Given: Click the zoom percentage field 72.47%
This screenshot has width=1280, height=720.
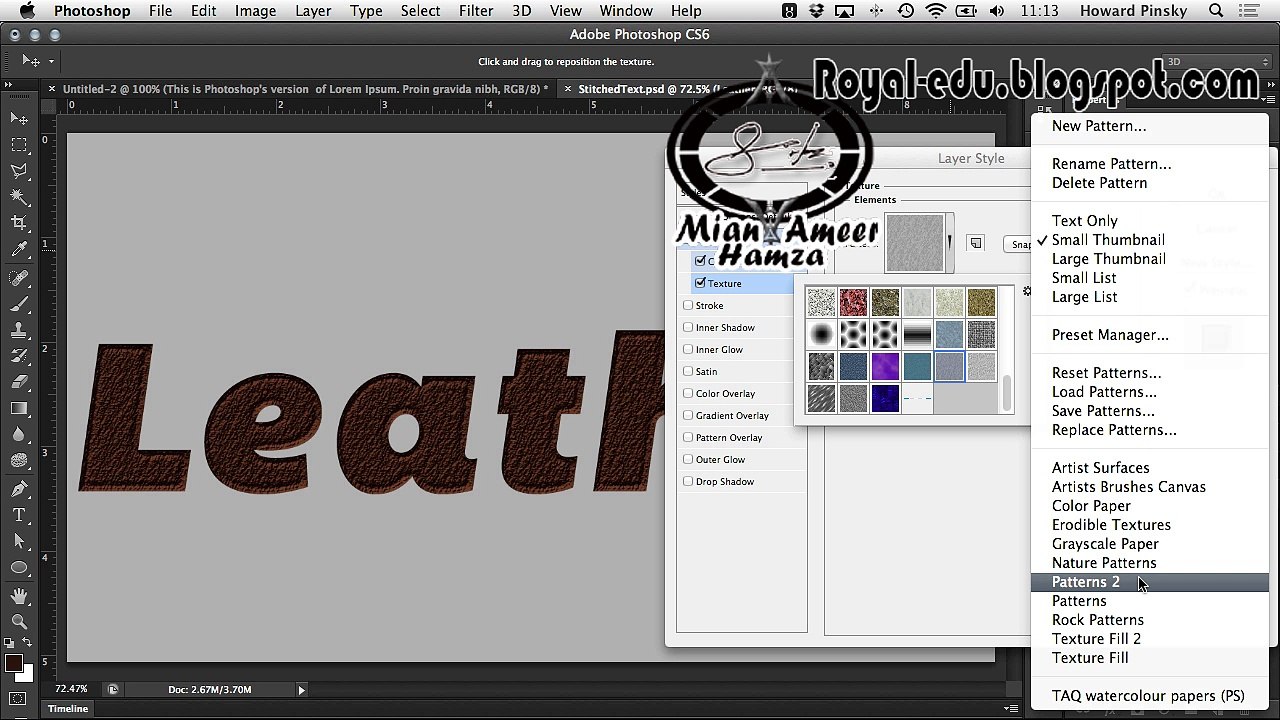Looking at the screenshot, I should [72, 690].
